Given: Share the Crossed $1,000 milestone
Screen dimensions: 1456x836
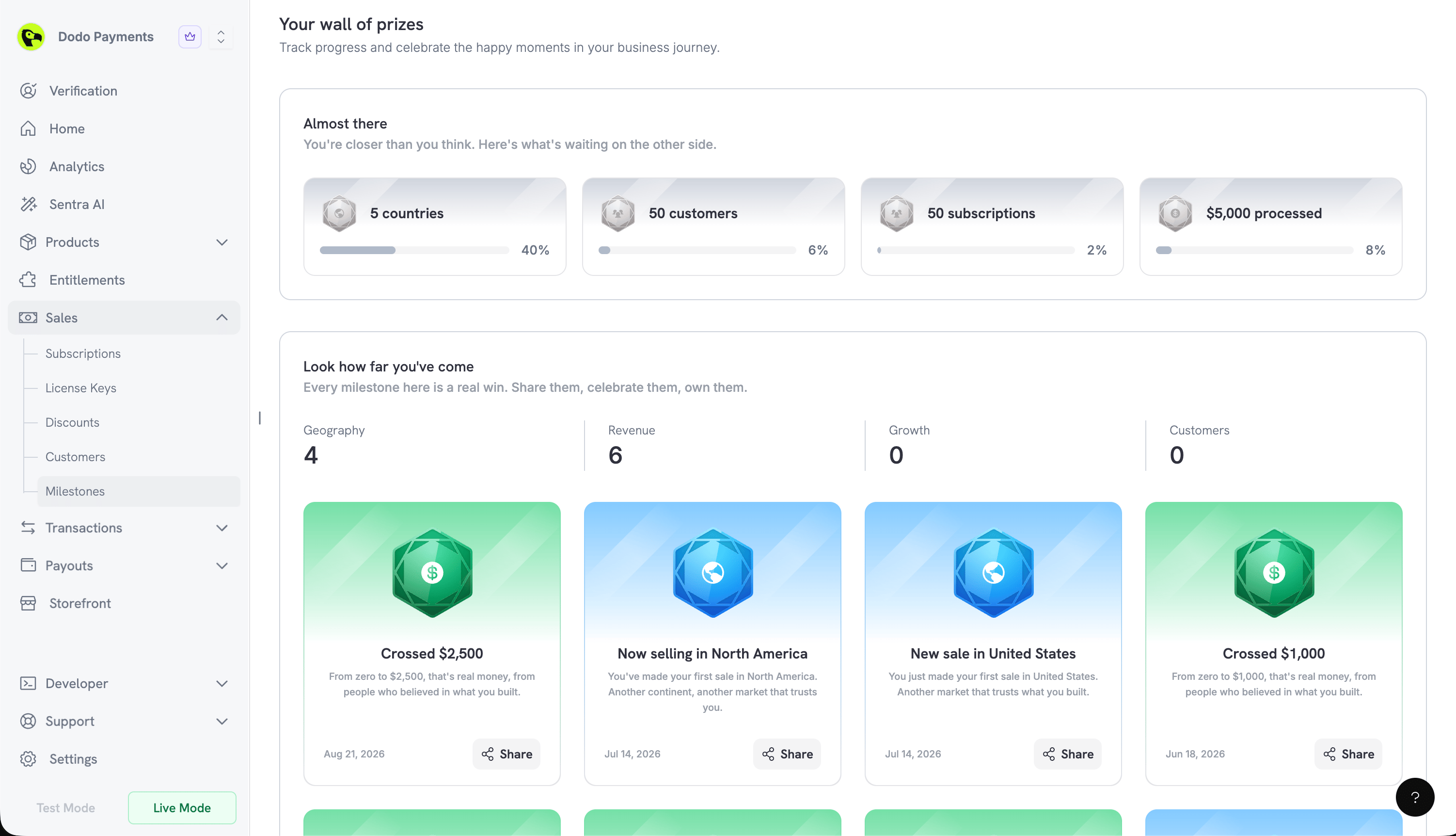Looking at the screenshot, I should [1348, 754].
